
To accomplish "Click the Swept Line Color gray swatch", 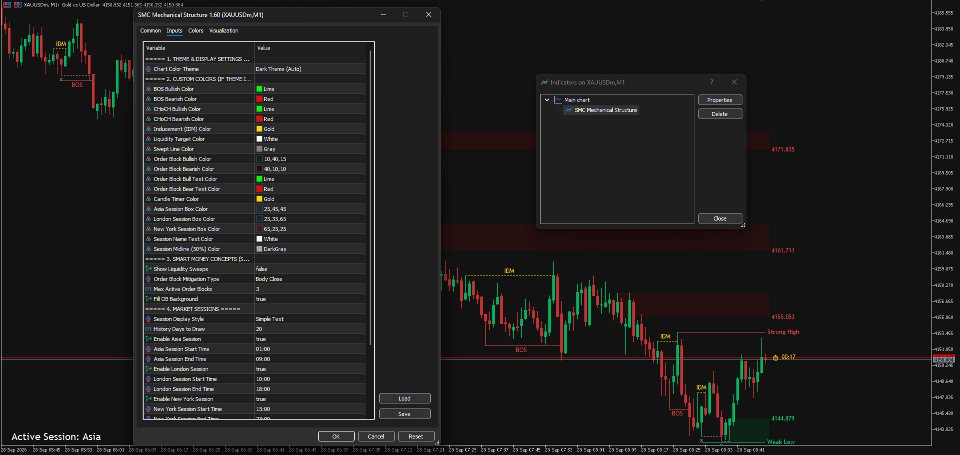I will [x=259, y=149].
